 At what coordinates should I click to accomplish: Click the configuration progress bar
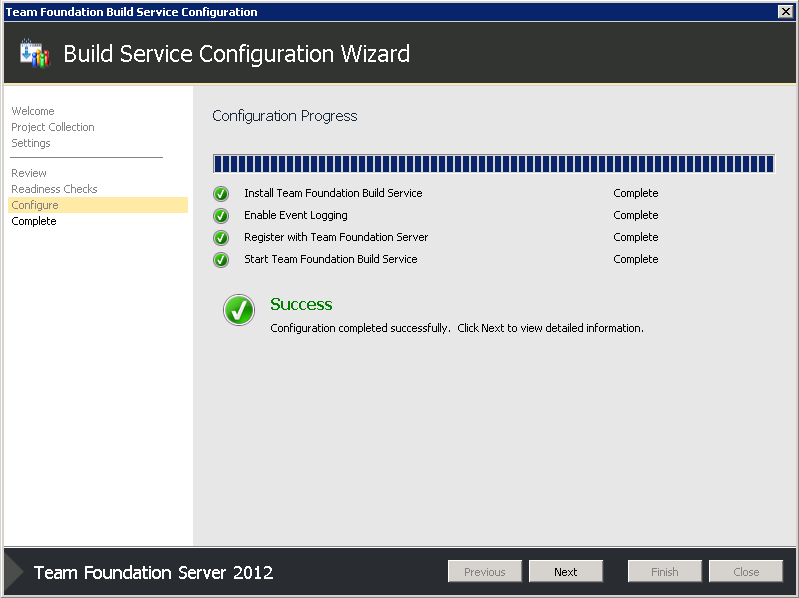[494, 164]
